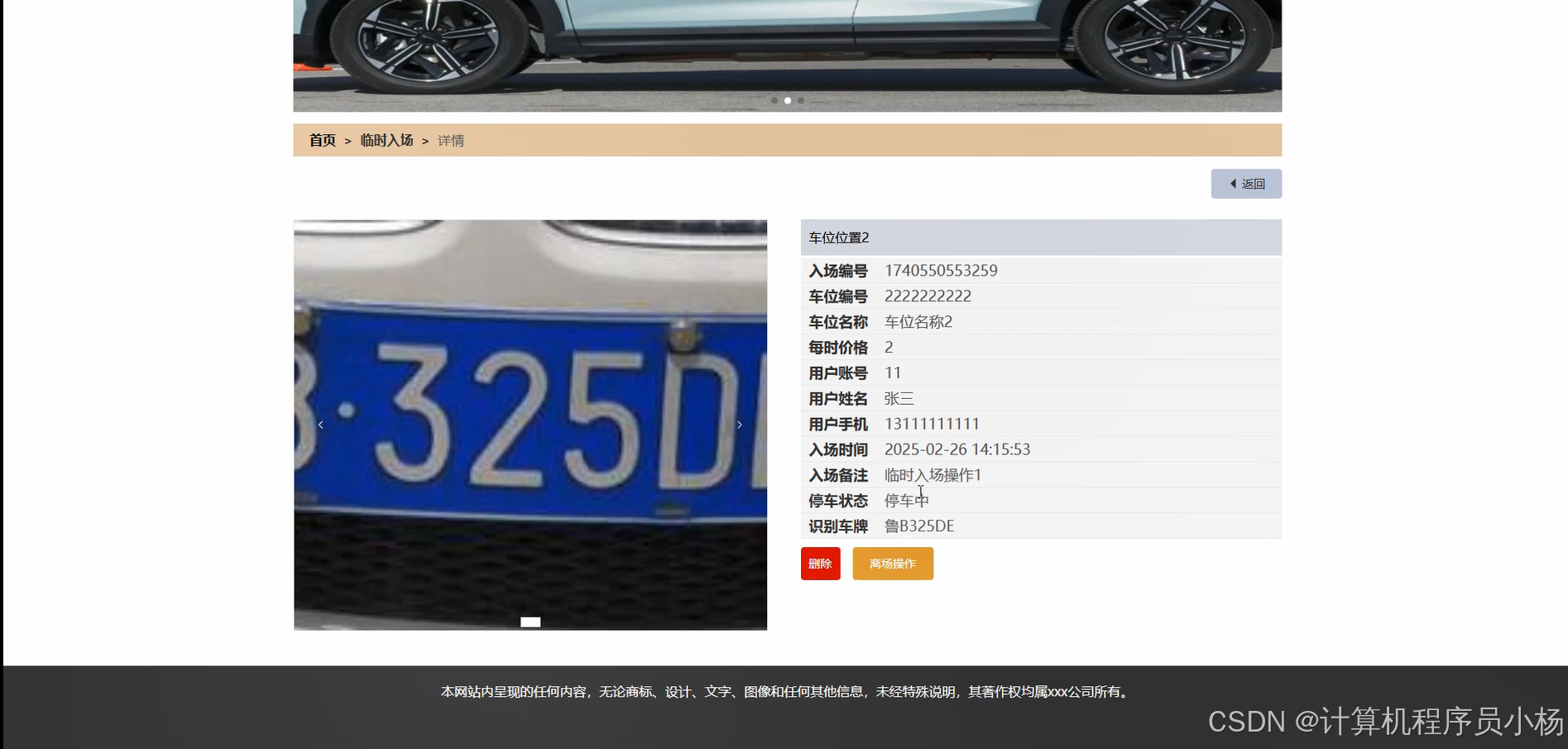Select the value 车位名称2
This screenshot has width=1568, height=749.
tap(918, 322)
